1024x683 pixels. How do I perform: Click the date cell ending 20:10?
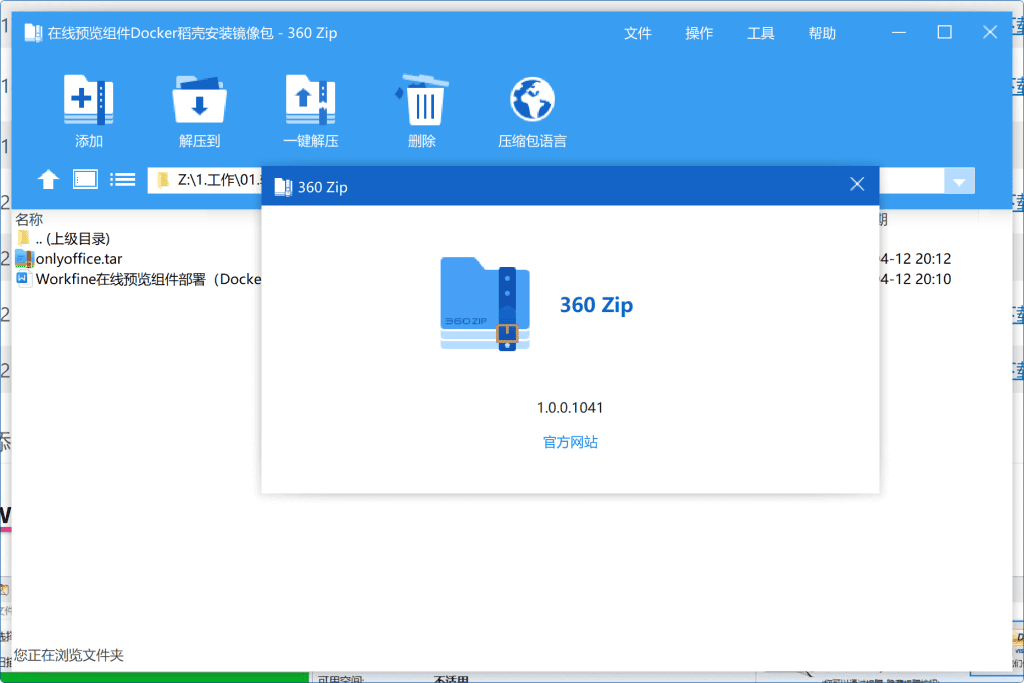point(916,279)
